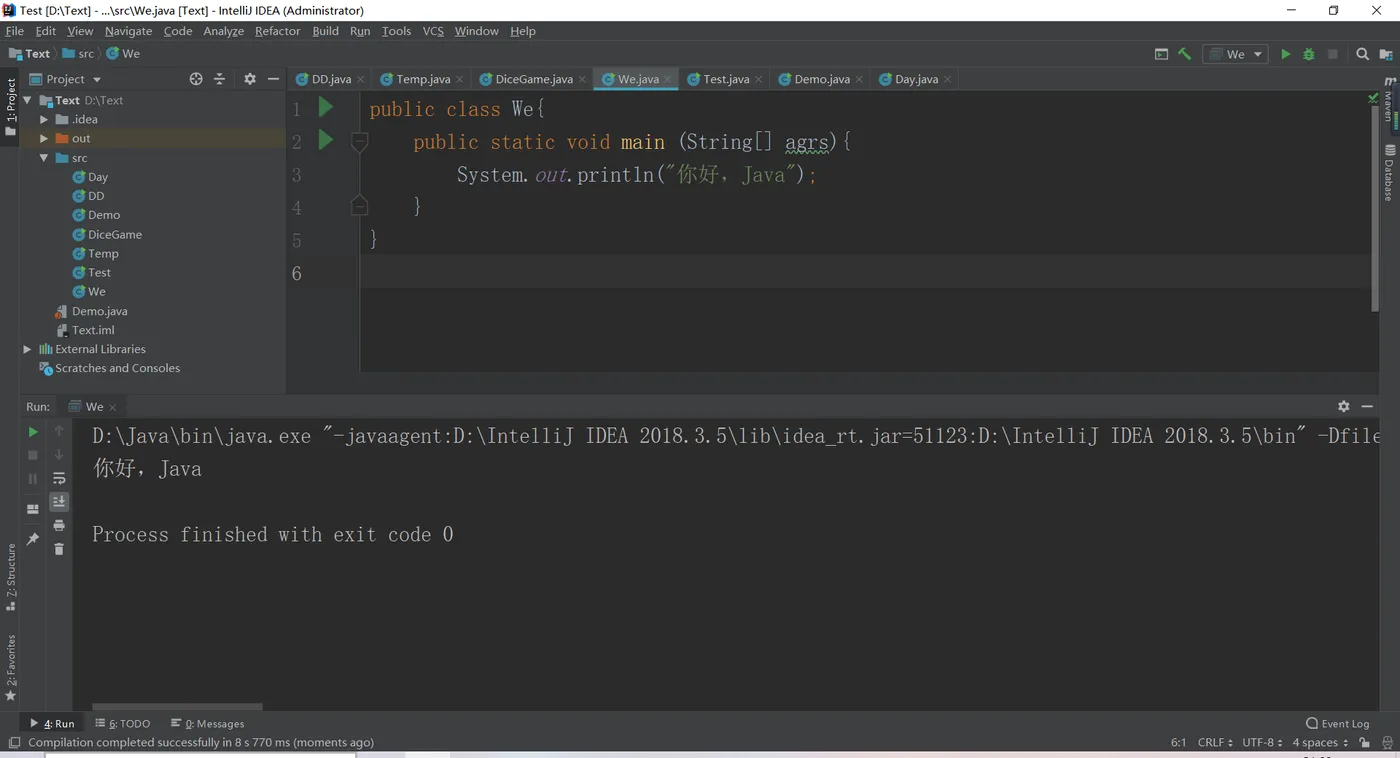
Task: Open the TODO tool window tab
Action: (x=123, y=723)
